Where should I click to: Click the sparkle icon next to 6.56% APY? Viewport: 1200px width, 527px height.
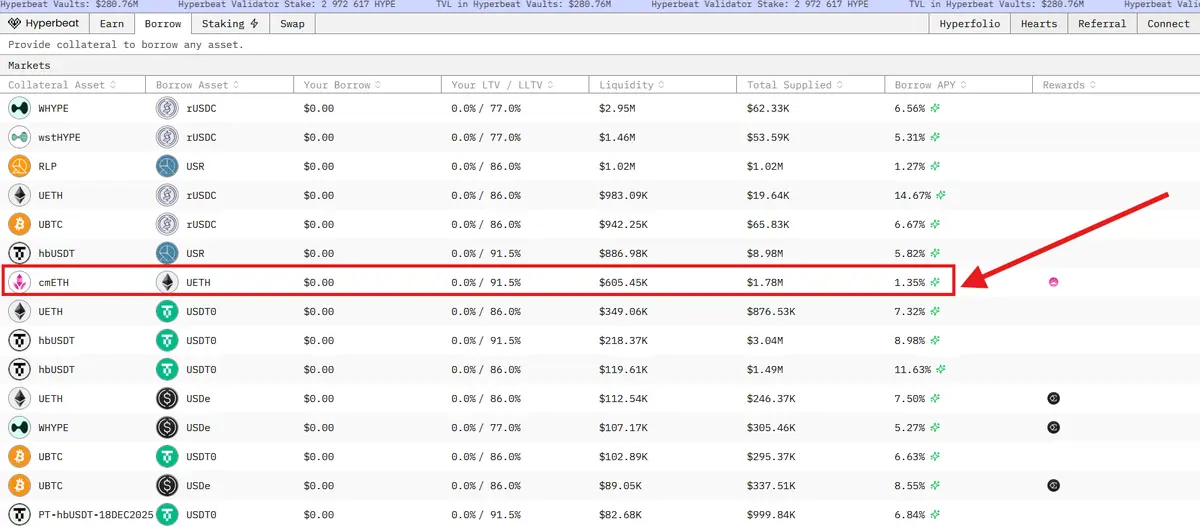[936, 108]
